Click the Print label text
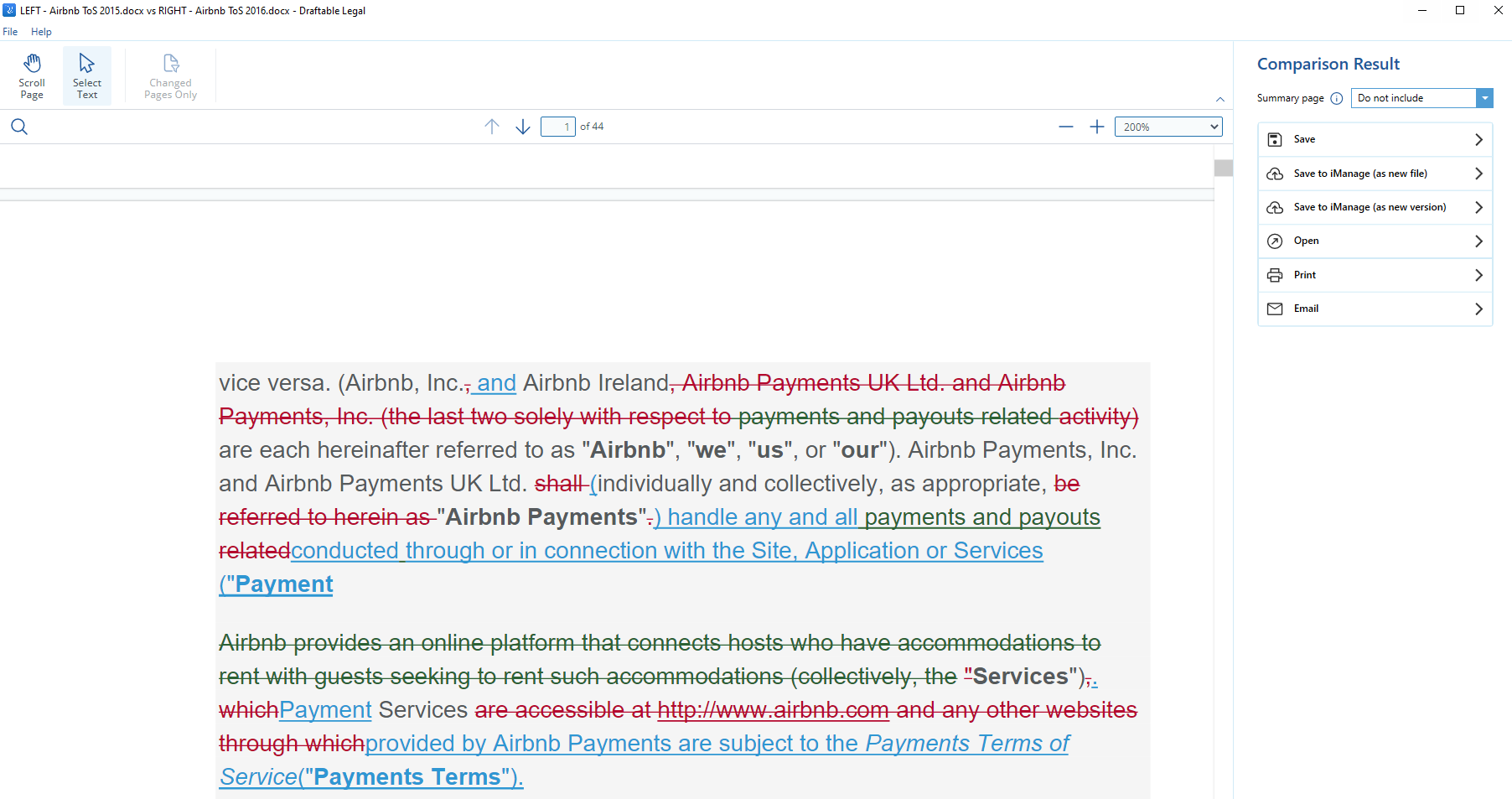Screen dimensions: 1512x799 point(1305,275)
